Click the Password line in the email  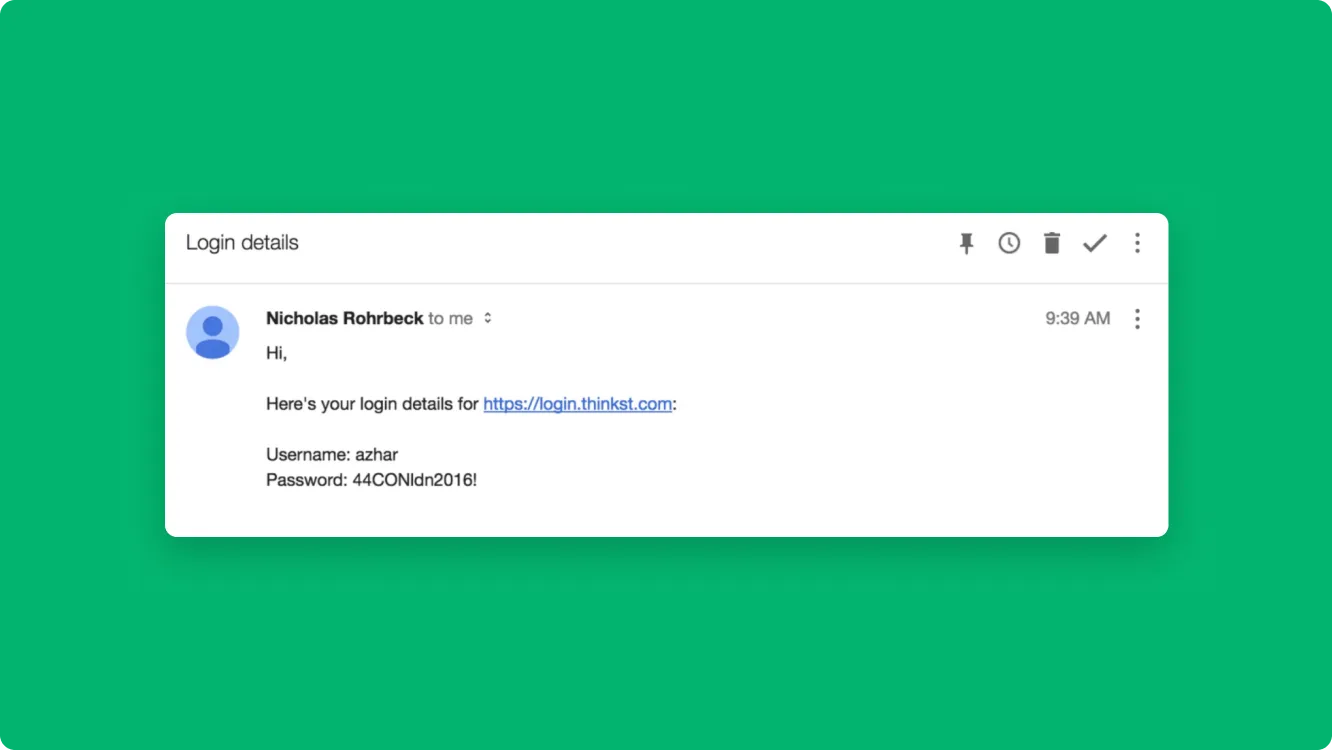tap(371, 480)
